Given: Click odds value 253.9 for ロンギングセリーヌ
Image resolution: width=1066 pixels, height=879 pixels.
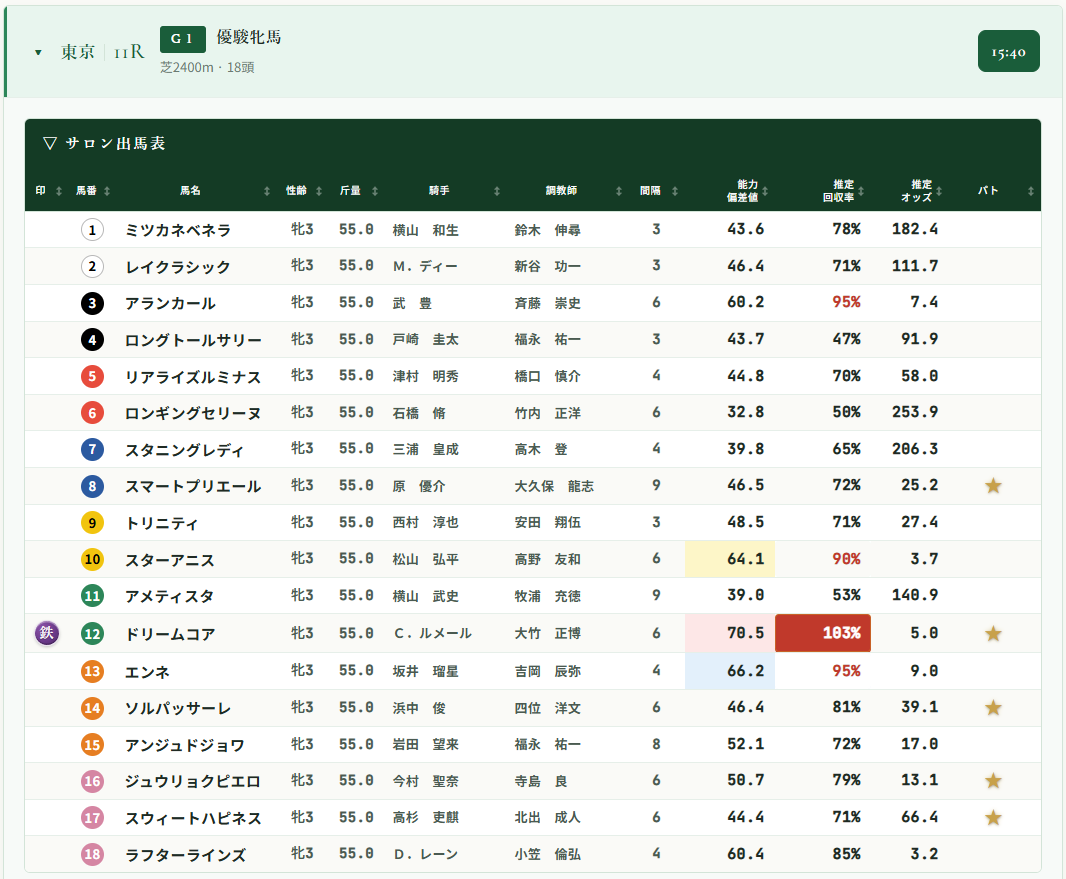Looking at the screenshot, I should click(915, 412).
